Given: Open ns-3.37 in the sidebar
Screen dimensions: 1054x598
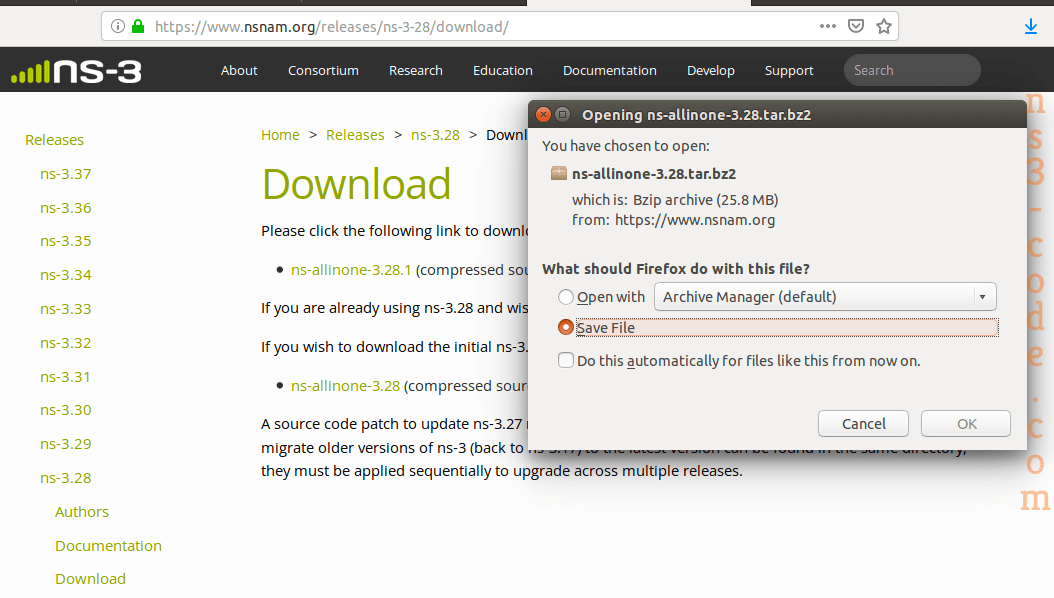Looking at the screenshot, I should 65,174.
